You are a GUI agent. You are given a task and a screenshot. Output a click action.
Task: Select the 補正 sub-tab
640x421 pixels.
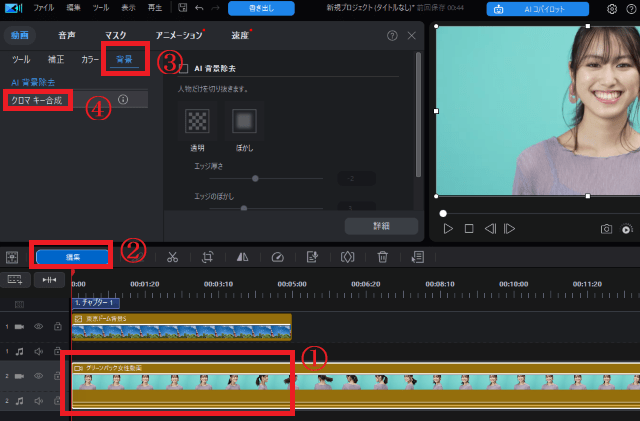coord(56,60)
